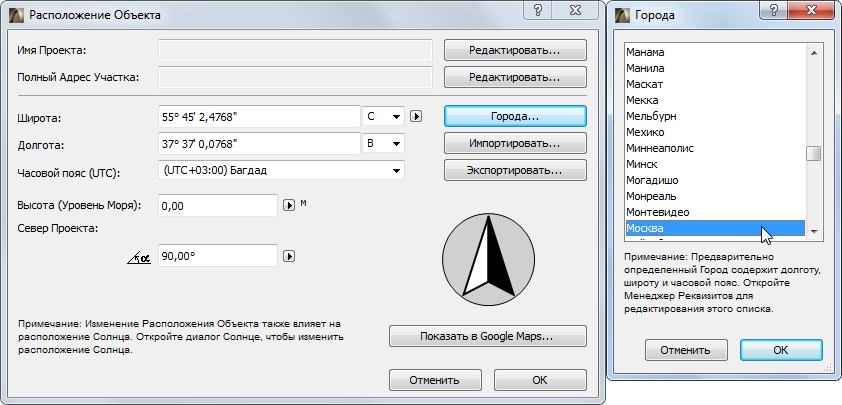Open the longitude hemisphere dropdown В
Viewport: 842px width, 405px height.
point(383,143)
